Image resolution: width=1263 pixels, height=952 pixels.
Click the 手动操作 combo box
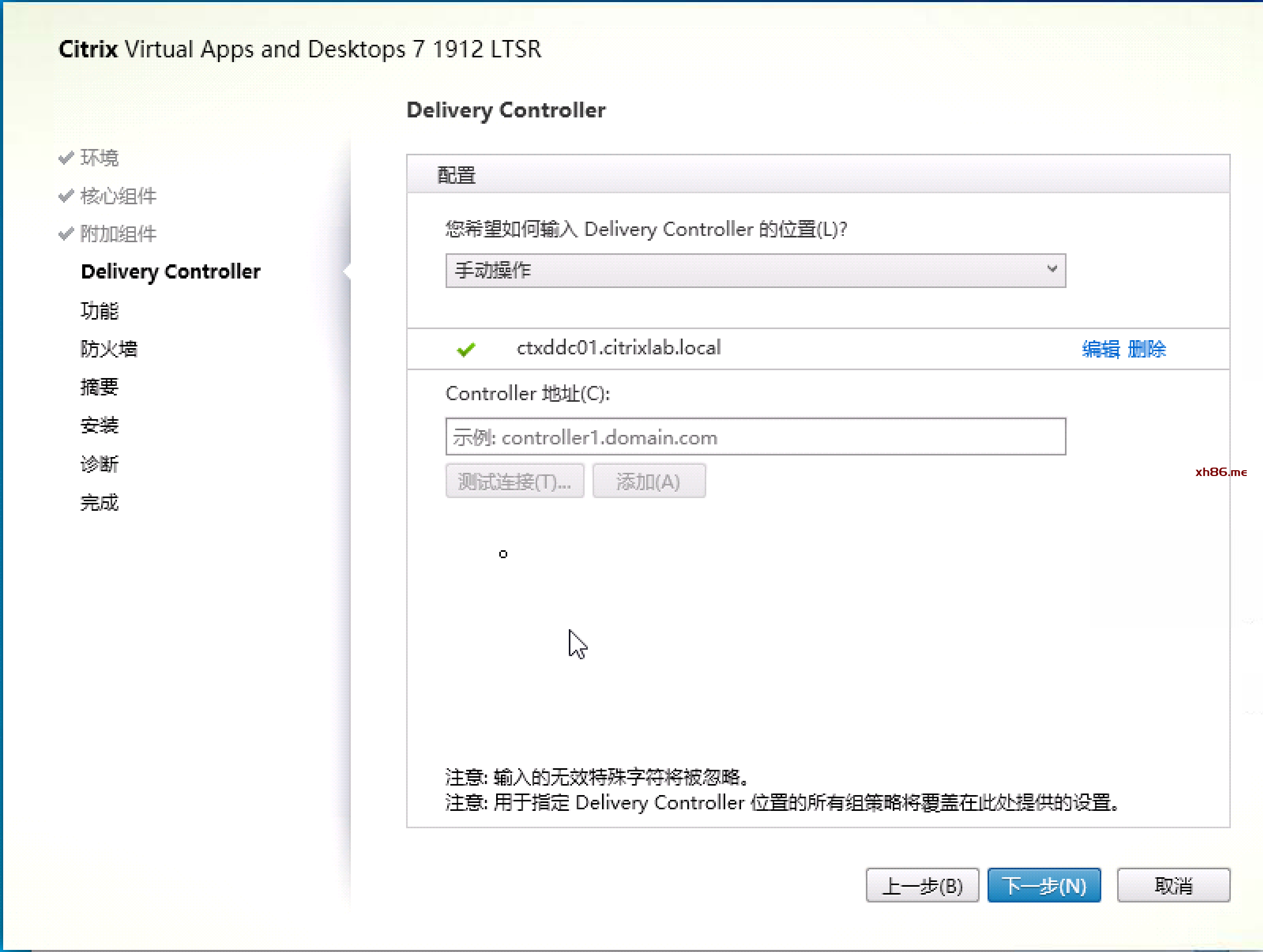pyautogui.click(x=742, y=270)
